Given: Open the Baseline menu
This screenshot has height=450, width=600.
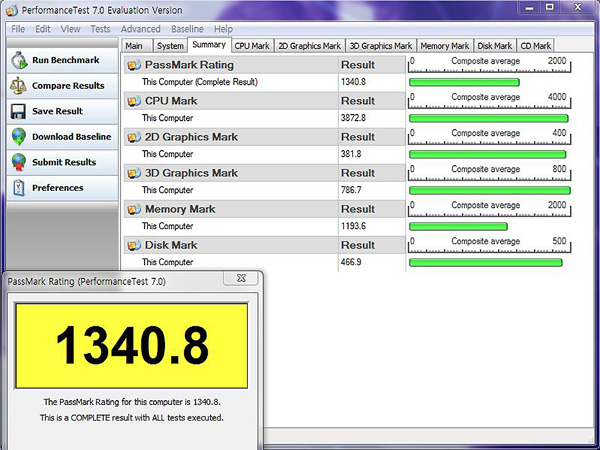Looking at the screenshot, I should pos(187,29).
